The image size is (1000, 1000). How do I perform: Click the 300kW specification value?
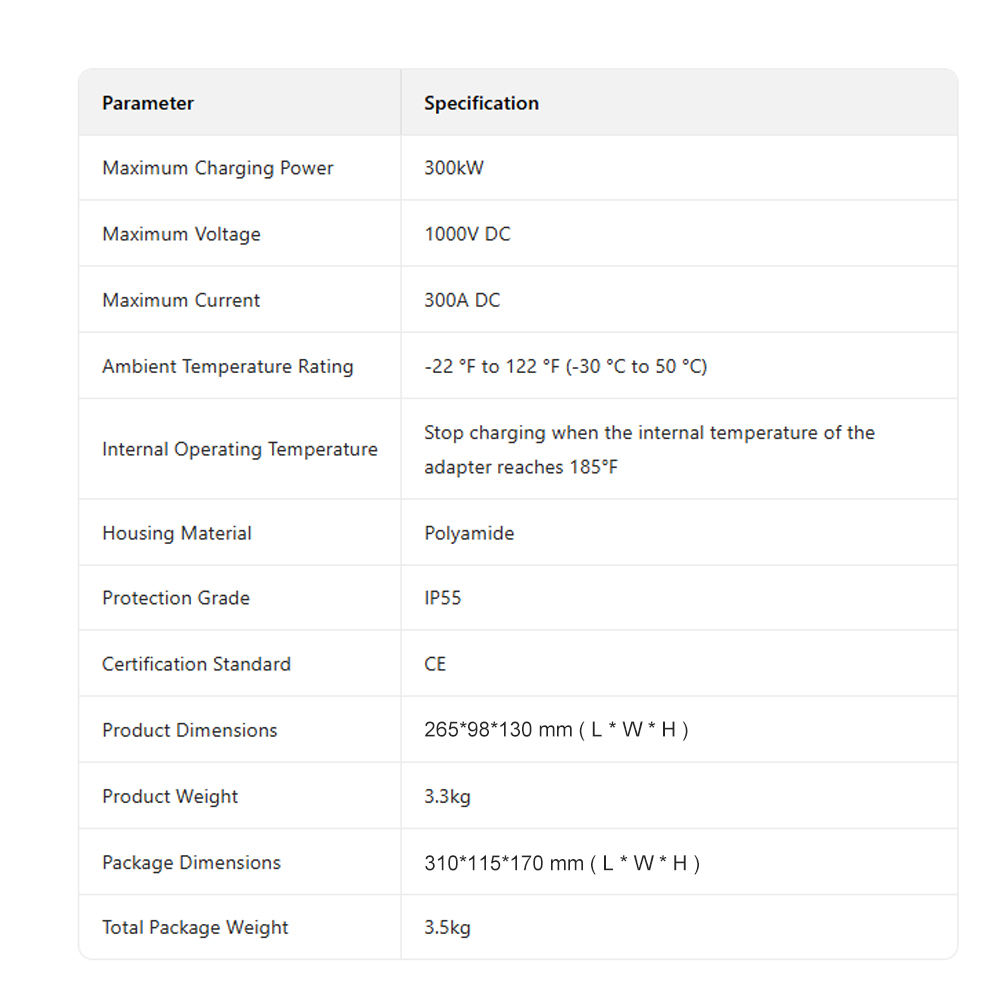coord(453,168)
